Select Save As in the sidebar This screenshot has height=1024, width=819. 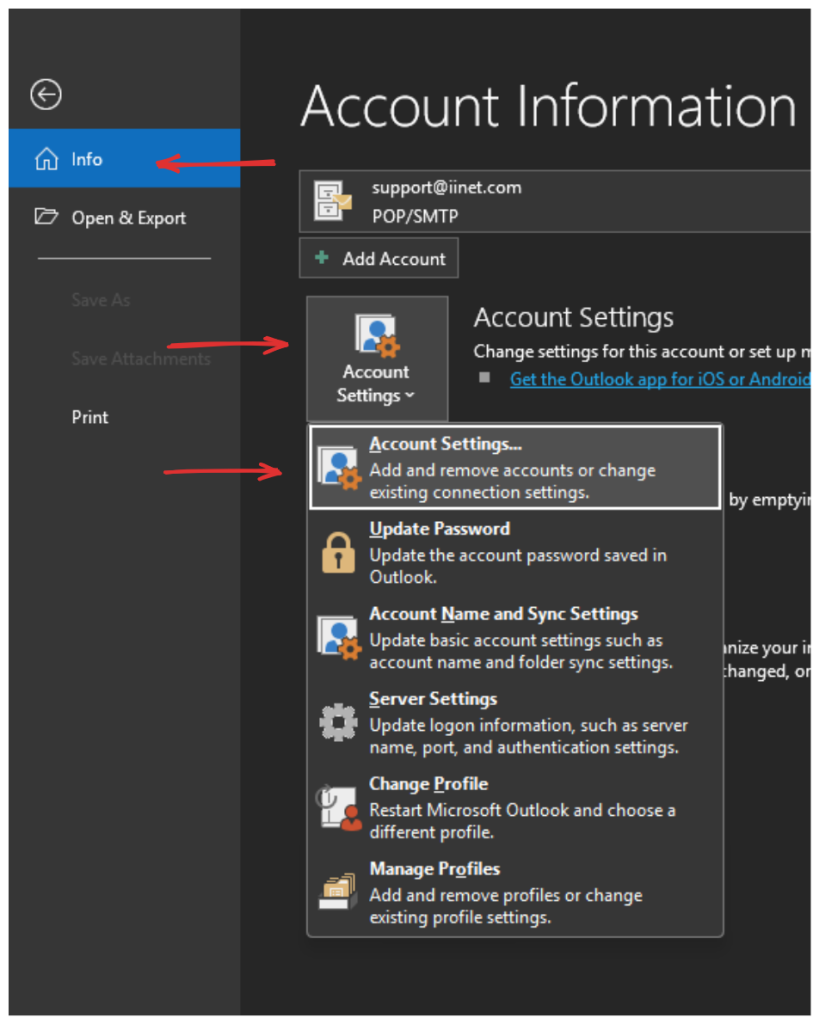click(x=101, y=300)
